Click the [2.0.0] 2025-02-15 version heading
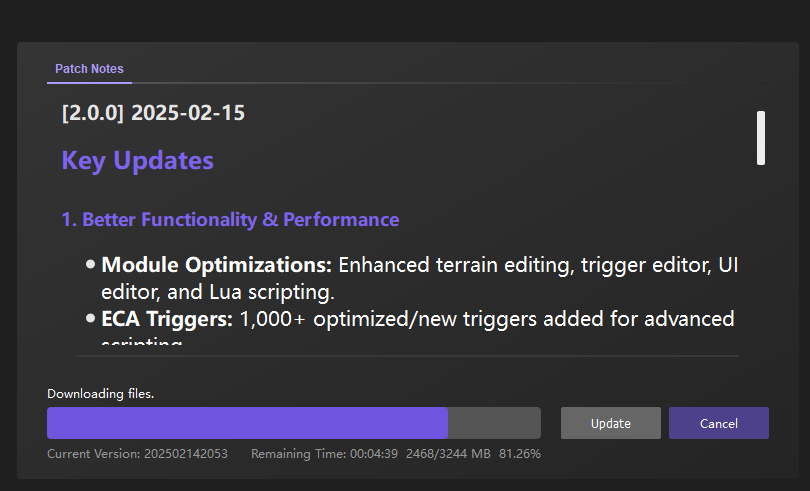This screenshot has height=491, width=810. [153, 112]
